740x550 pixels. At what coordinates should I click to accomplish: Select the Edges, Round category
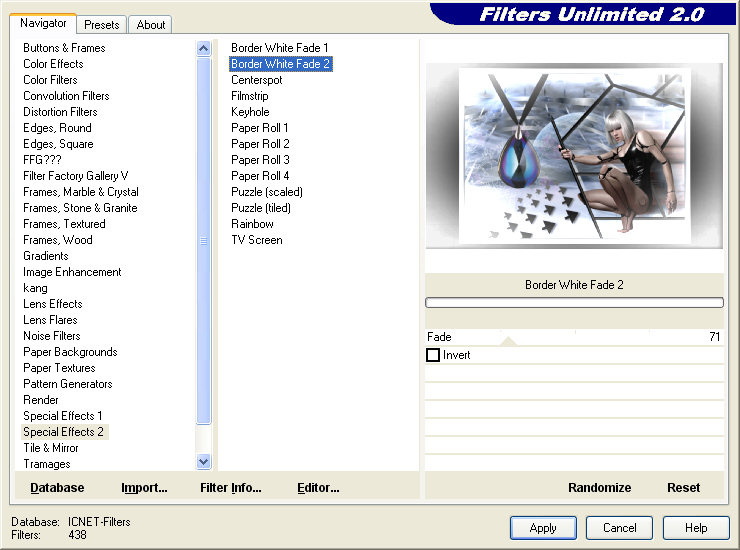57,128
